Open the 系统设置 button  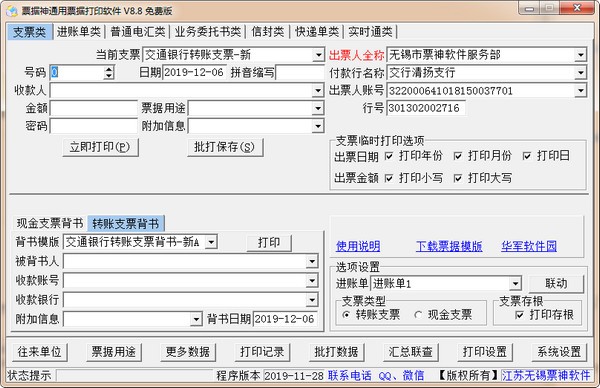click(559, 352)
